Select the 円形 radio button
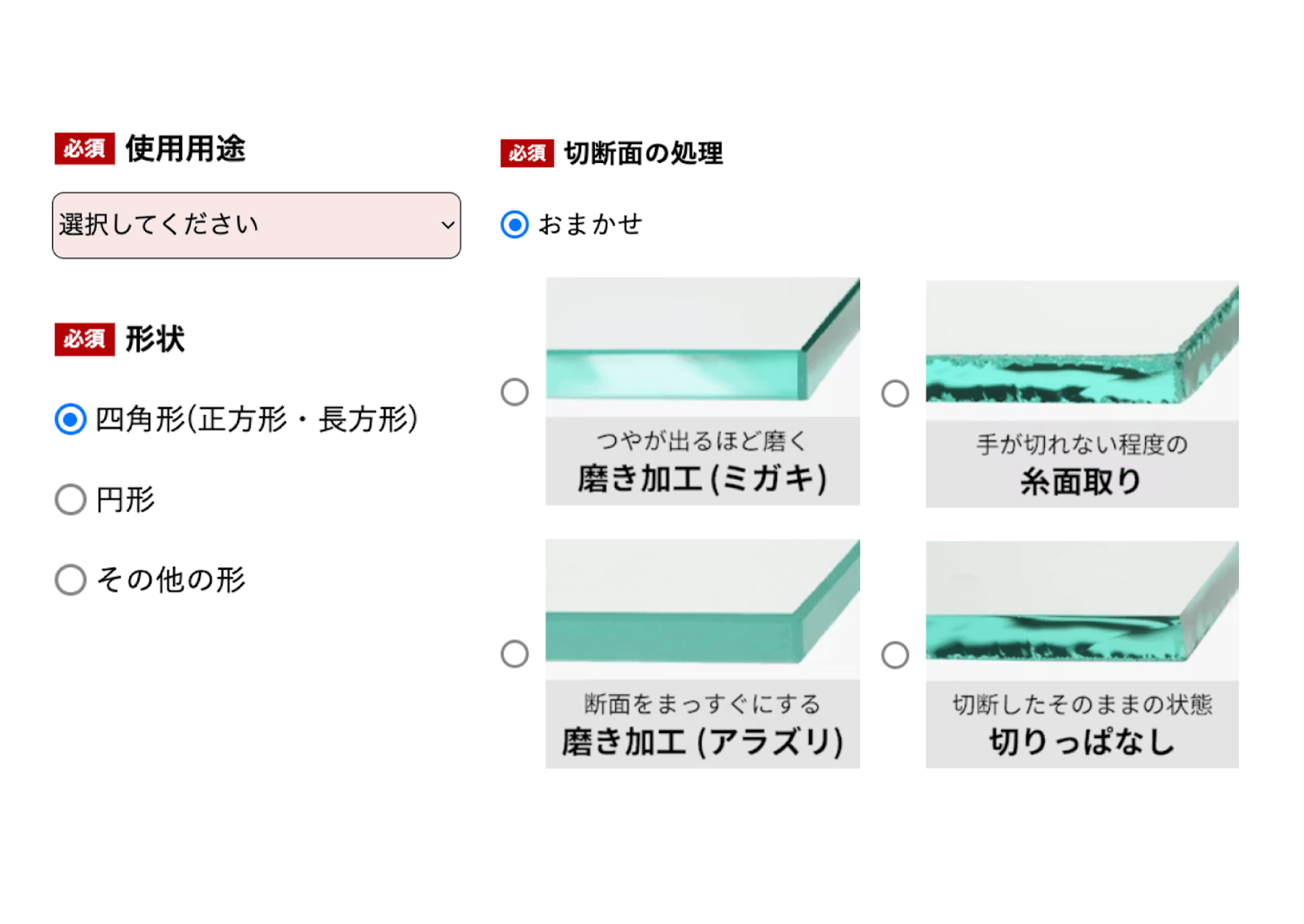Viewport: 1304px width, 924px height. click(x=70, y=500)
